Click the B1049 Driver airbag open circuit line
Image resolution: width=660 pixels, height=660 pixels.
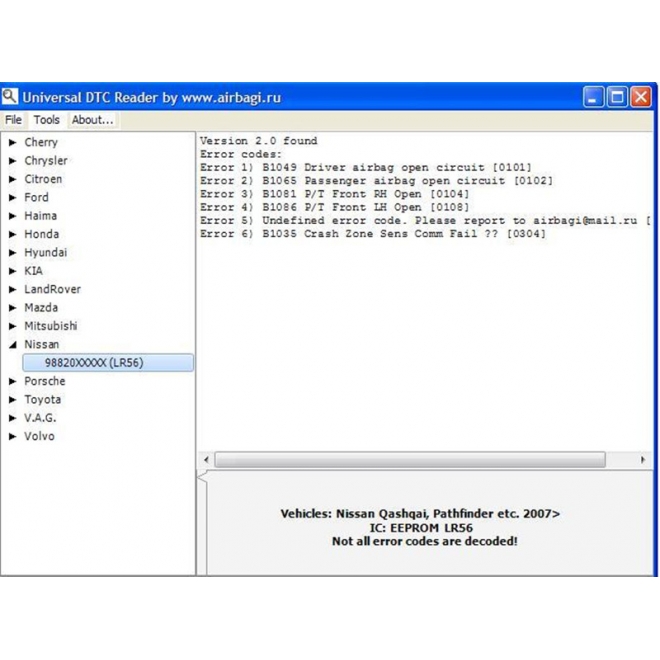pos(366,168)
